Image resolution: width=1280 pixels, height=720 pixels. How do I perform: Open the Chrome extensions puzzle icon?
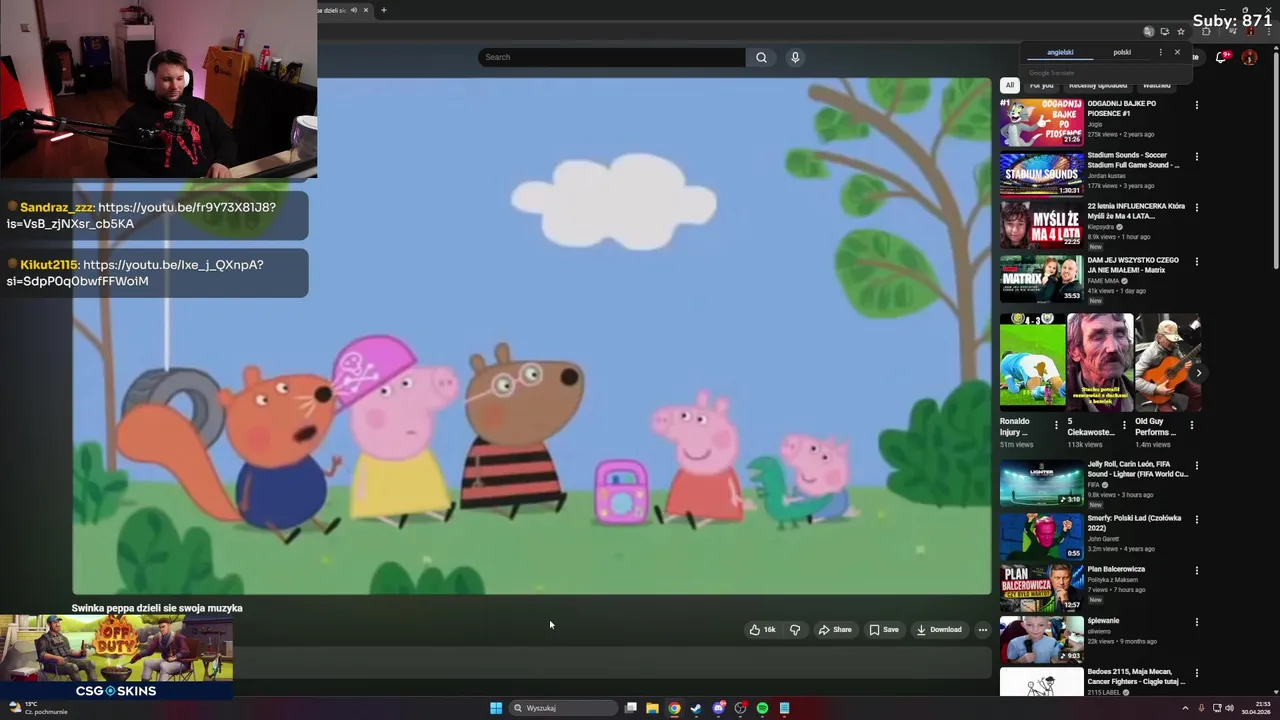click(x=1205, y=31)
